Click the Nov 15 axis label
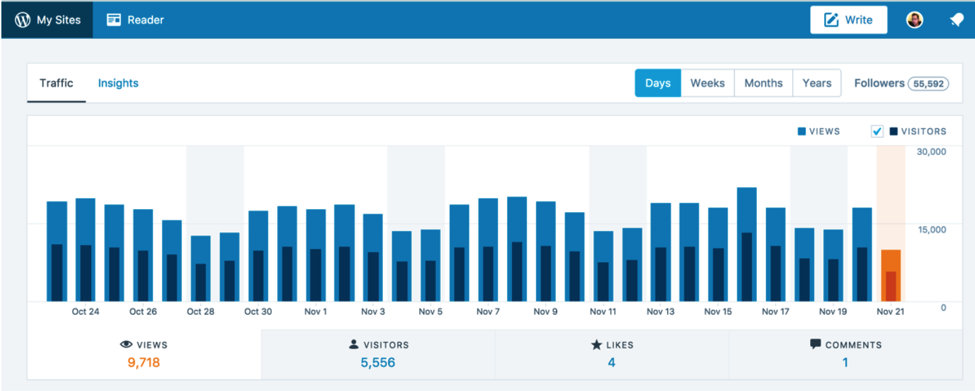 coord(718,312)
